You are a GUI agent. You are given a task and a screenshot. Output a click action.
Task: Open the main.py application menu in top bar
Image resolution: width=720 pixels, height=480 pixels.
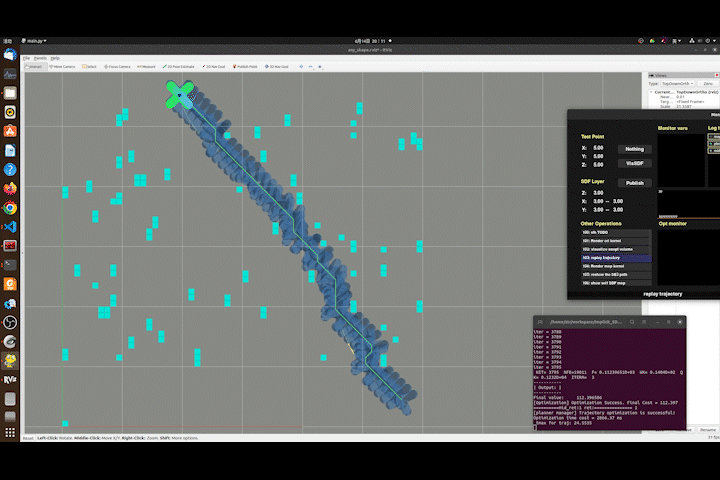pyautogui.click(x=34, y=41)
